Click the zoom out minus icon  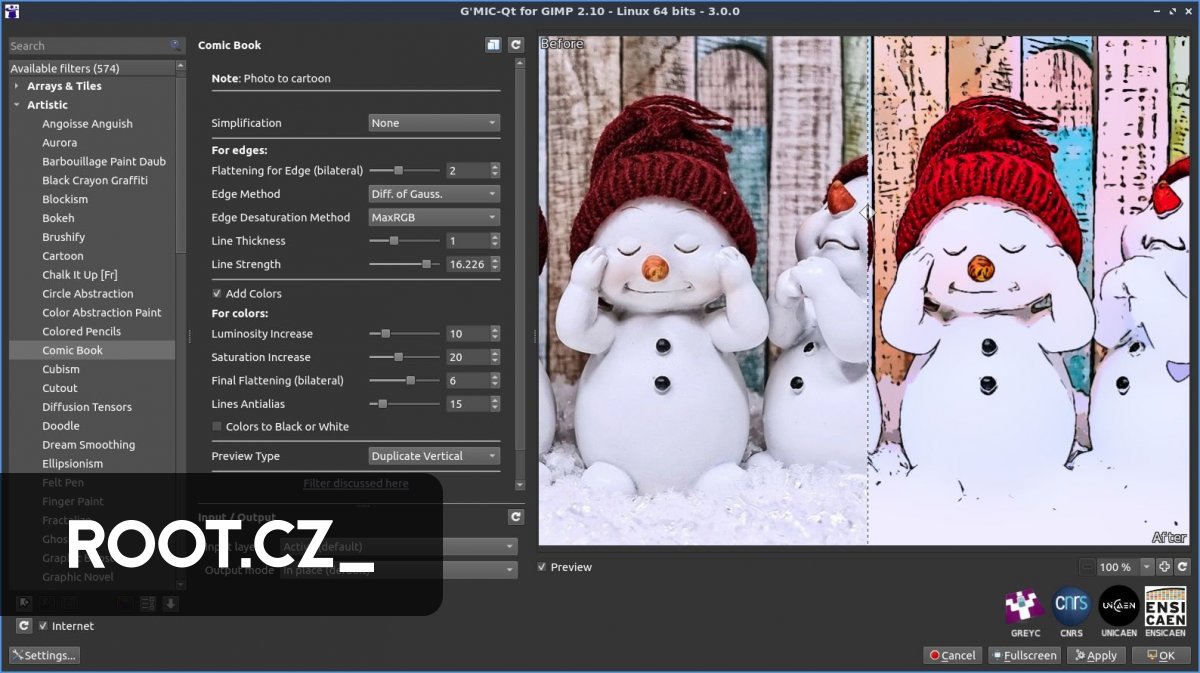1087,567
